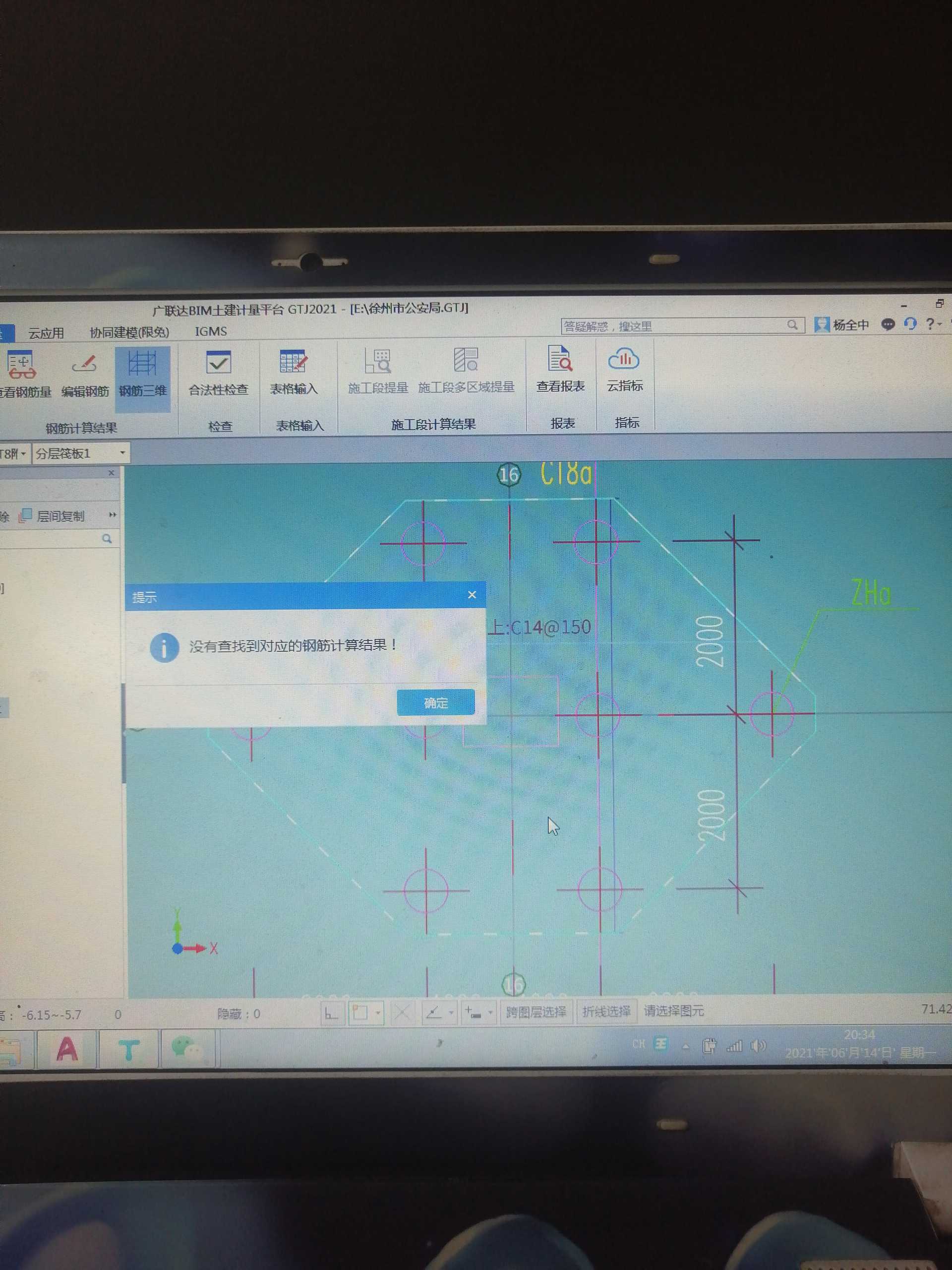The width and height of the screenshot is (952, 1270).
Task: Click the plus-minus offset icon in status bar
Action: pos(472,1012)
